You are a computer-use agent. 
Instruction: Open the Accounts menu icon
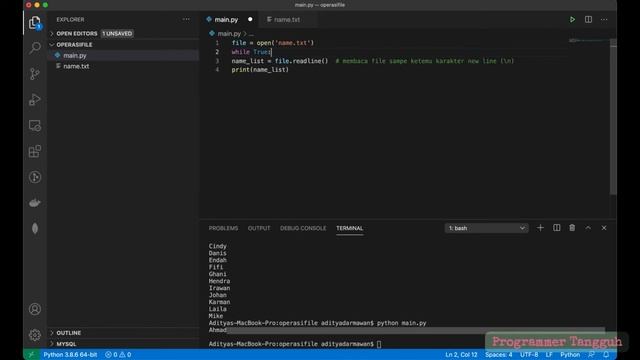coord(35,309)
